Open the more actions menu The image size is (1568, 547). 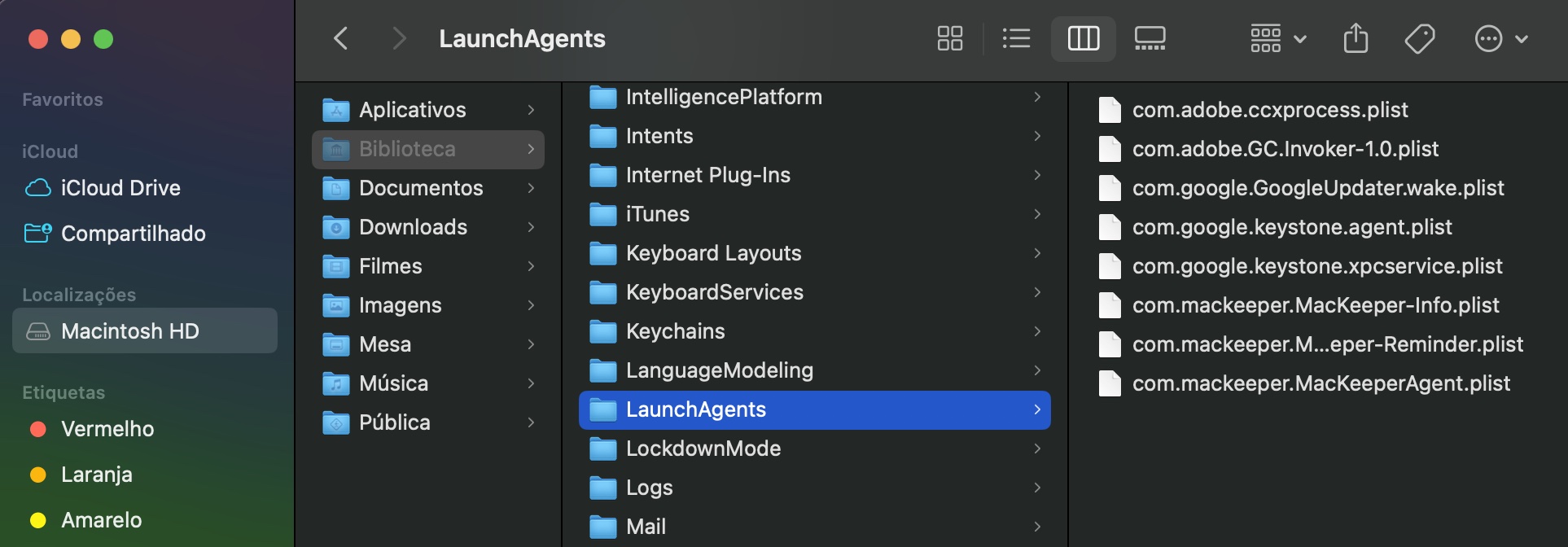point(1500,38)
